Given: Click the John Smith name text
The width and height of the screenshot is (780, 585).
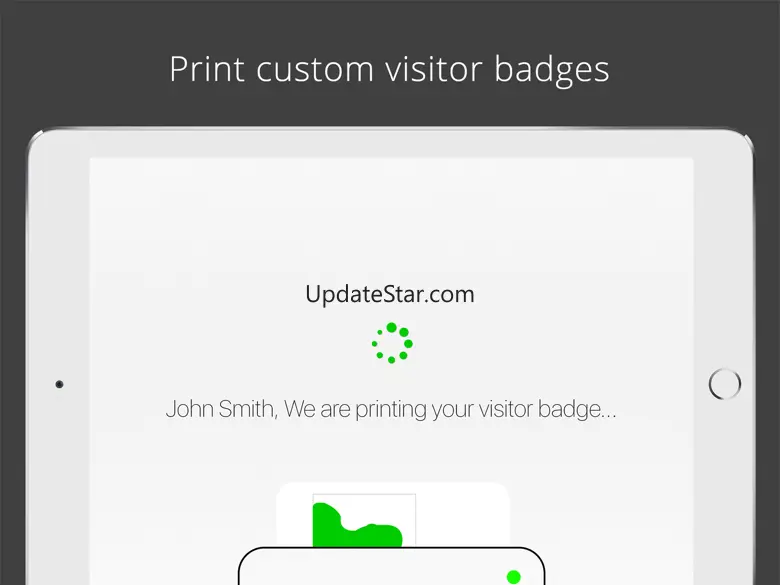Looking at the screenshot, I should point(221,409).
